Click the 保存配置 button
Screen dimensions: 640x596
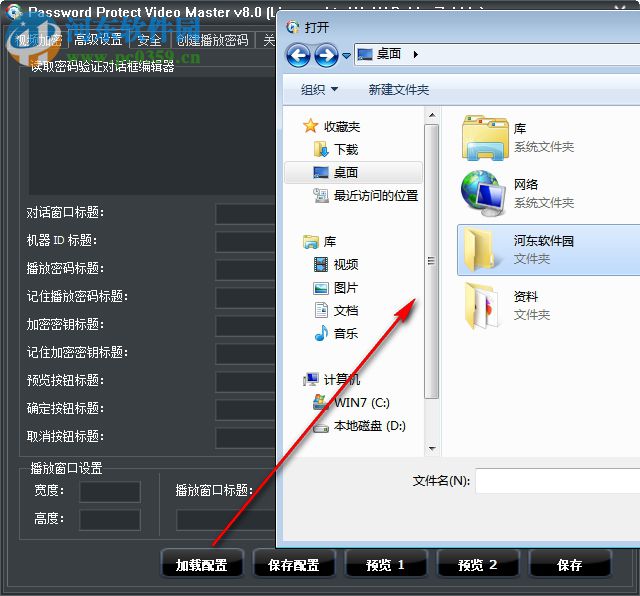[x=293, y=564]
